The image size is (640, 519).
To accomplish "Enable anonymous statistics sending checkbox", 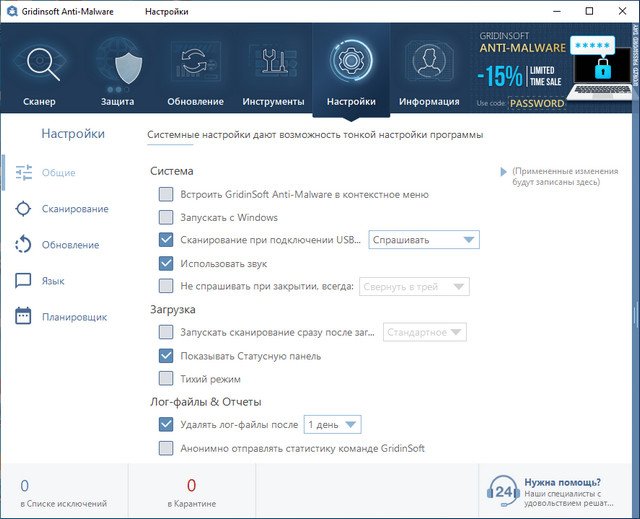I will pyautogui.click(x=166, y=448).
